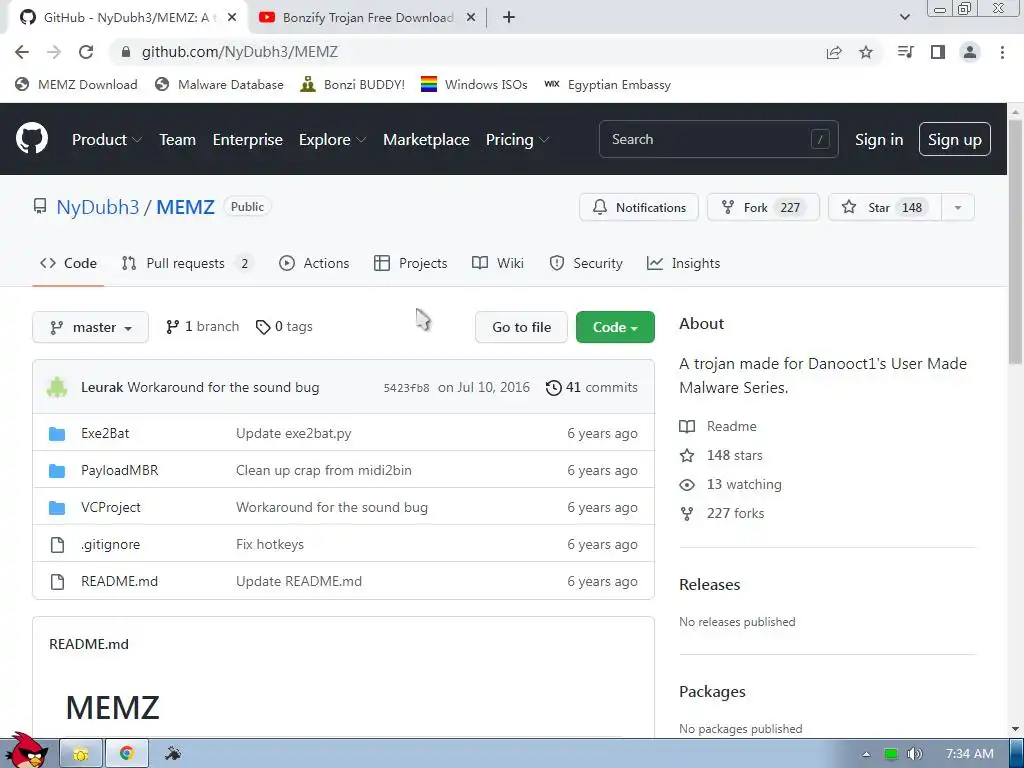Open the green Code dropdown button

point(615,327)
